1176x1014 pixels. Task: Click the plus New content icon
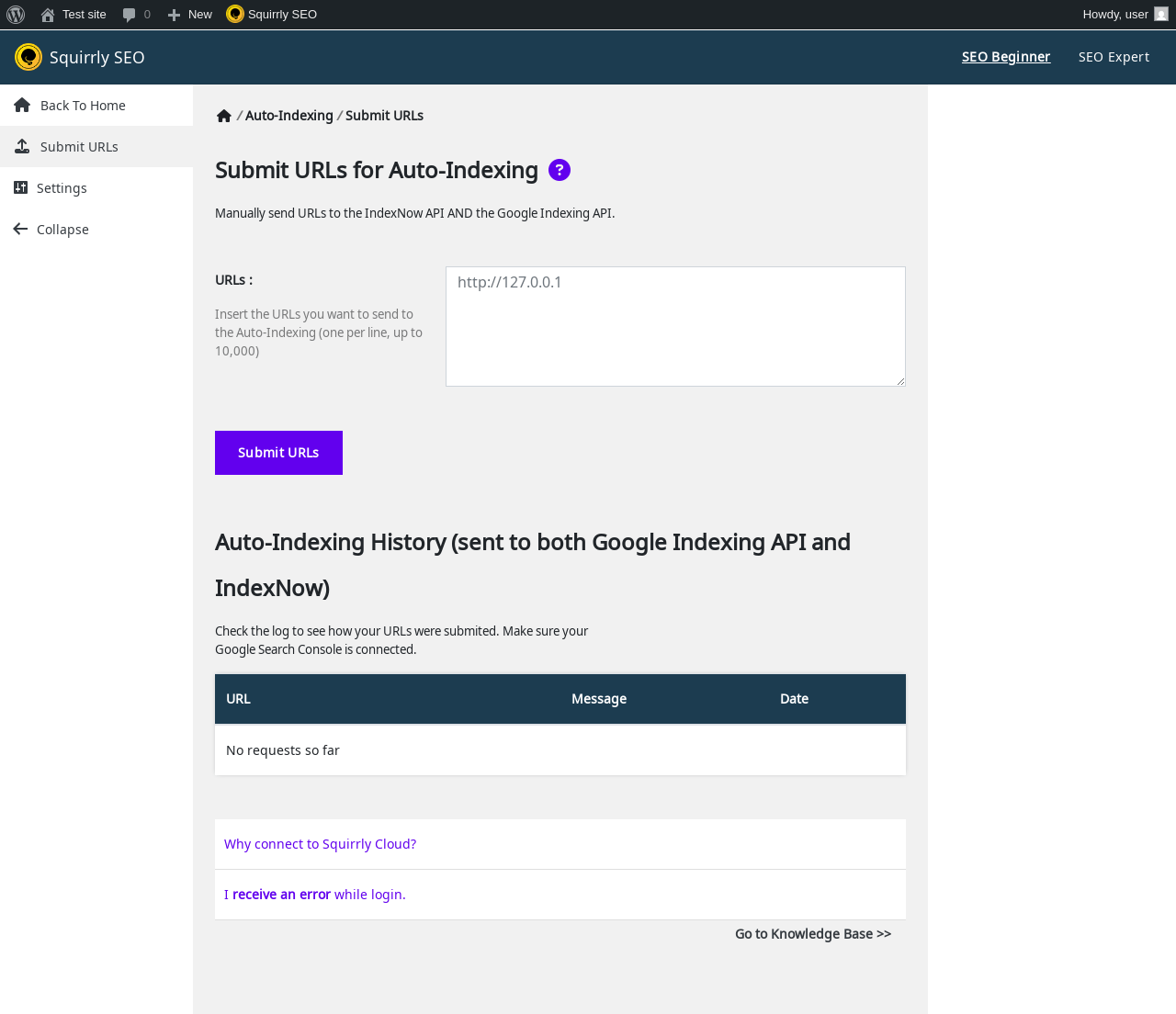[174, 15]
